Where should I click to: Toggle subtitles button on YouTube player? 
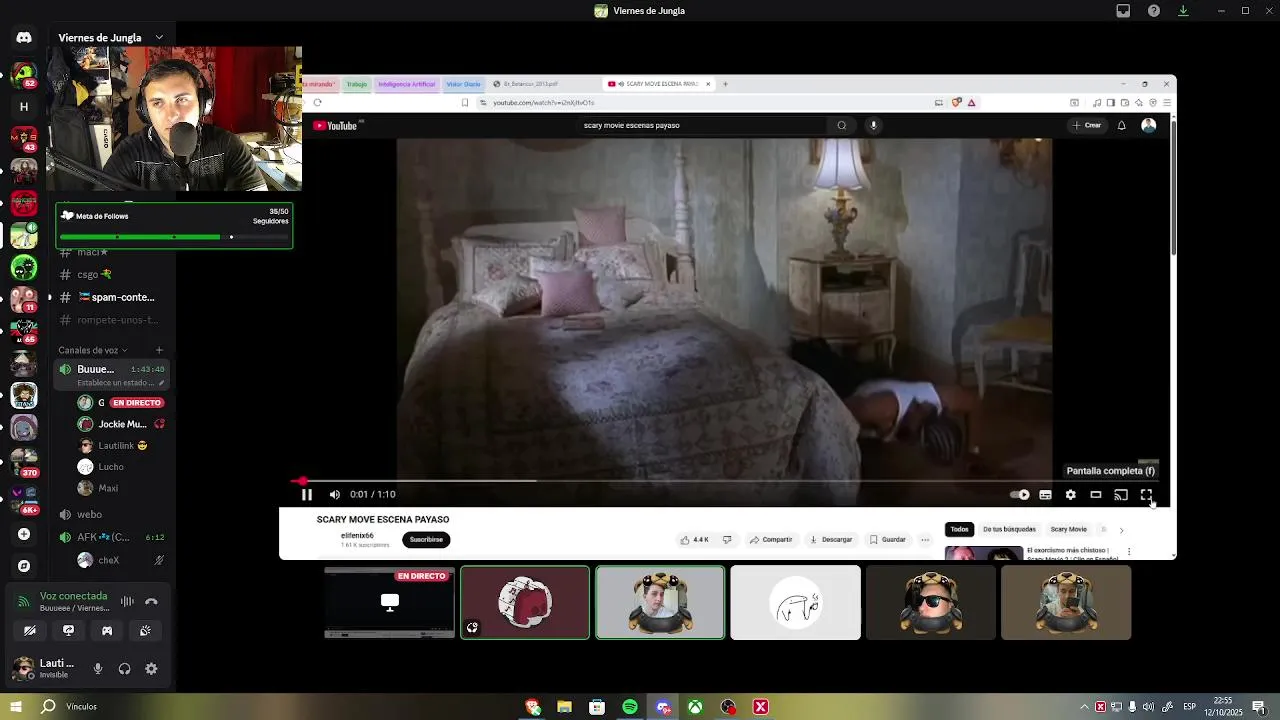click(1045, 494)
